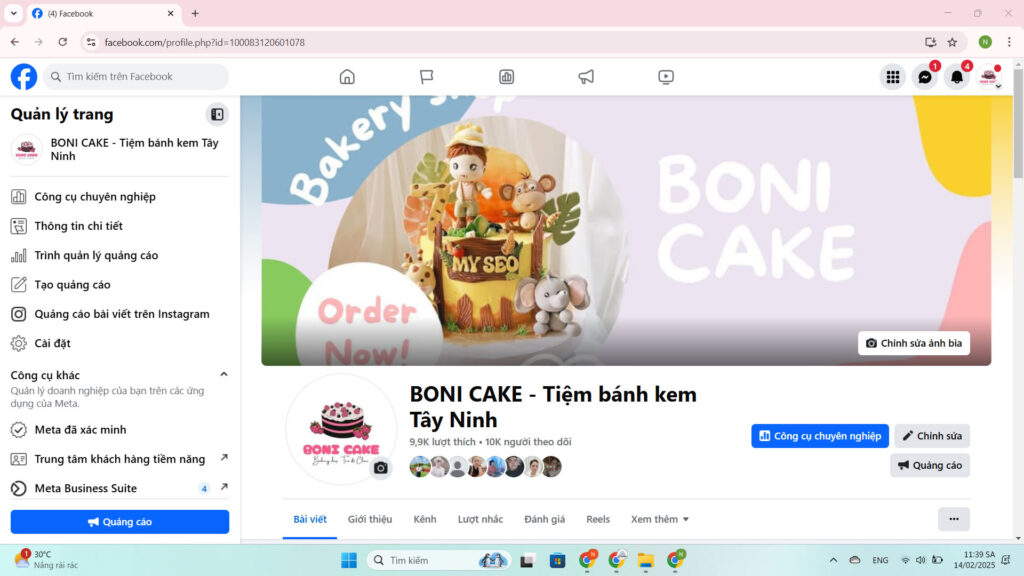Open the apps grid menu icon
The image size is (1024, 576).
[893, 77]
